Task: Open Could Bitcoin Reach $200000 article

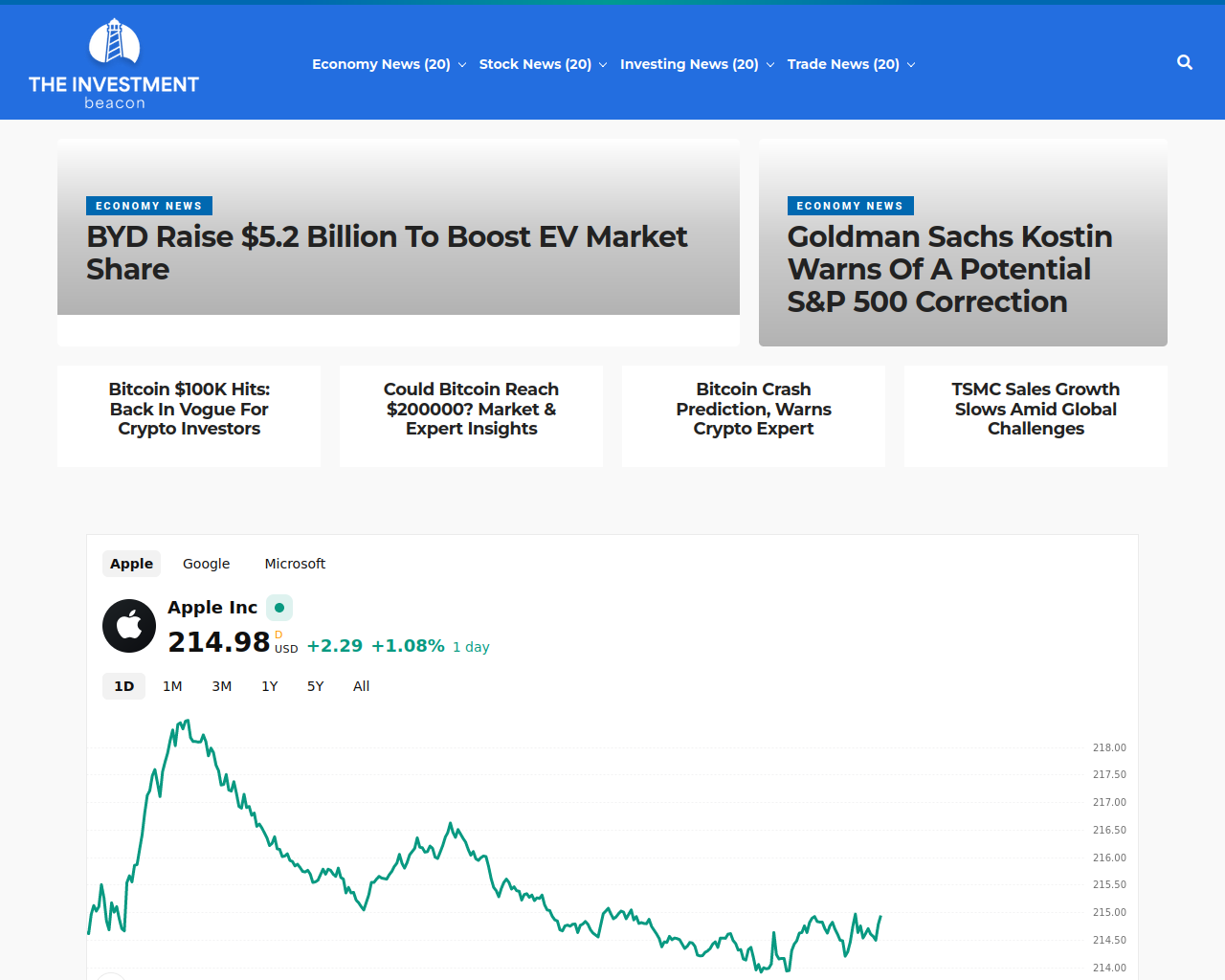Action: [471, 409]
